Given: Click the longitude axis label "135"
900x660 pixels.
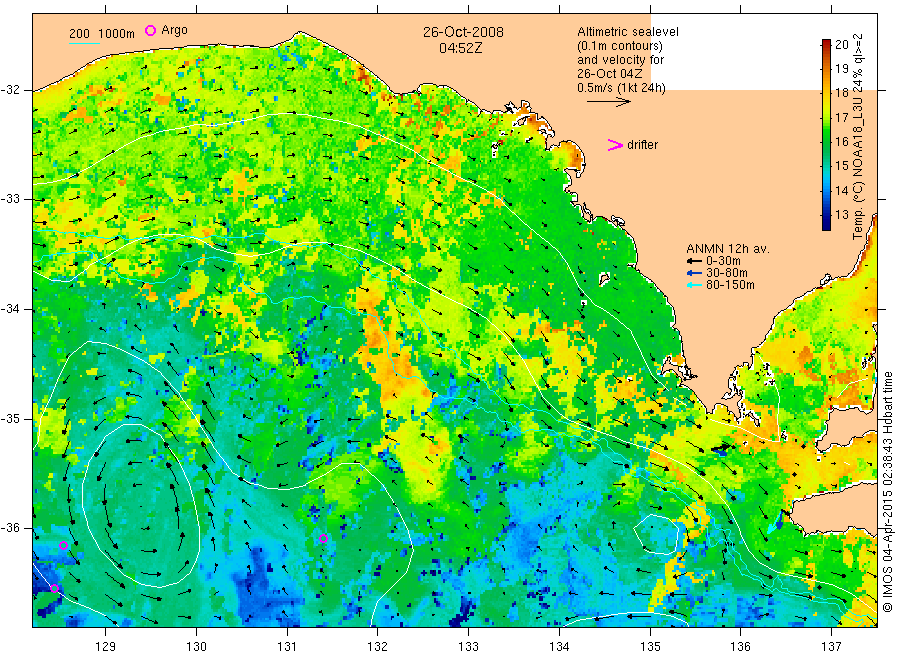Looking at the screenshot, I should pos(650,647).
